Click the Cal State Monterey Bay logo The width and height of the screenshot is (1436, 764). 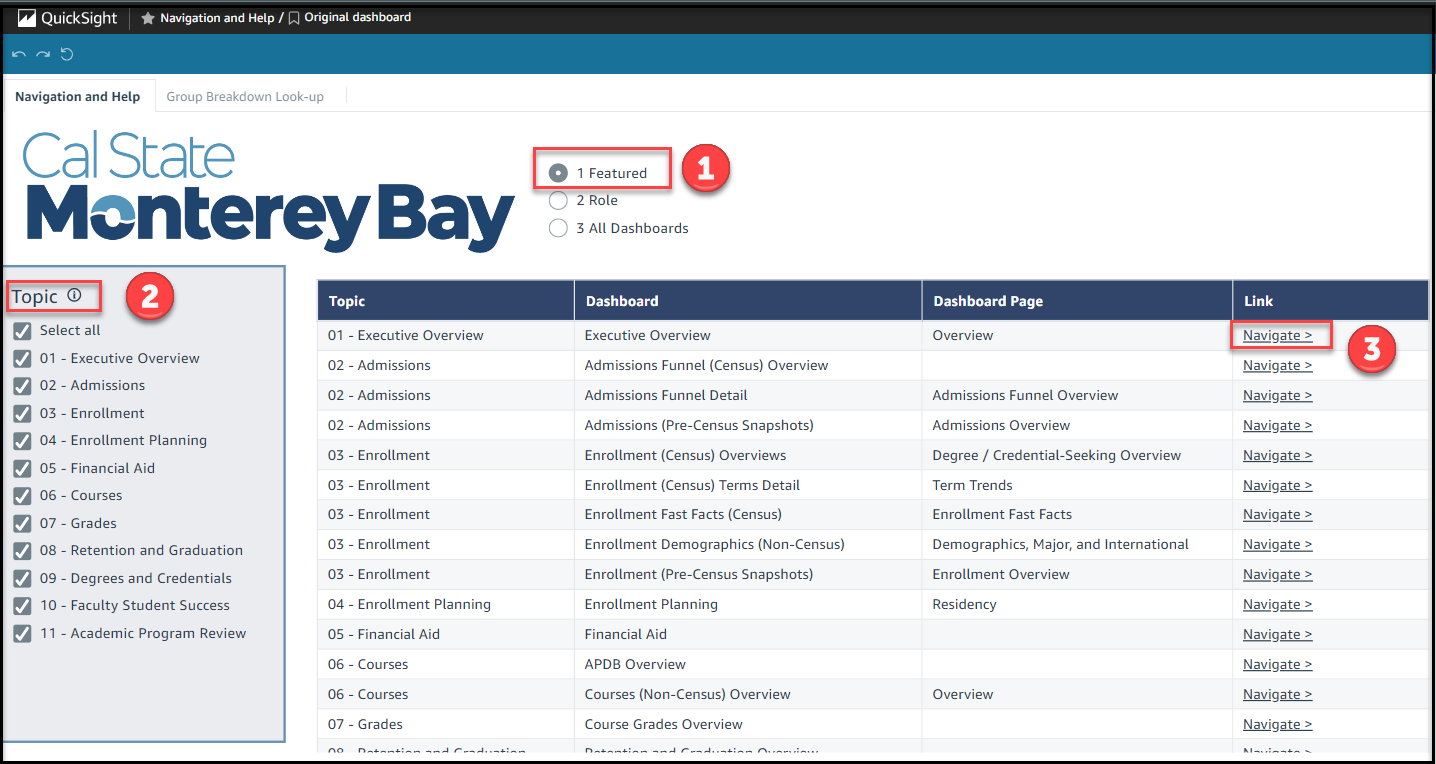tap(268, 191)
